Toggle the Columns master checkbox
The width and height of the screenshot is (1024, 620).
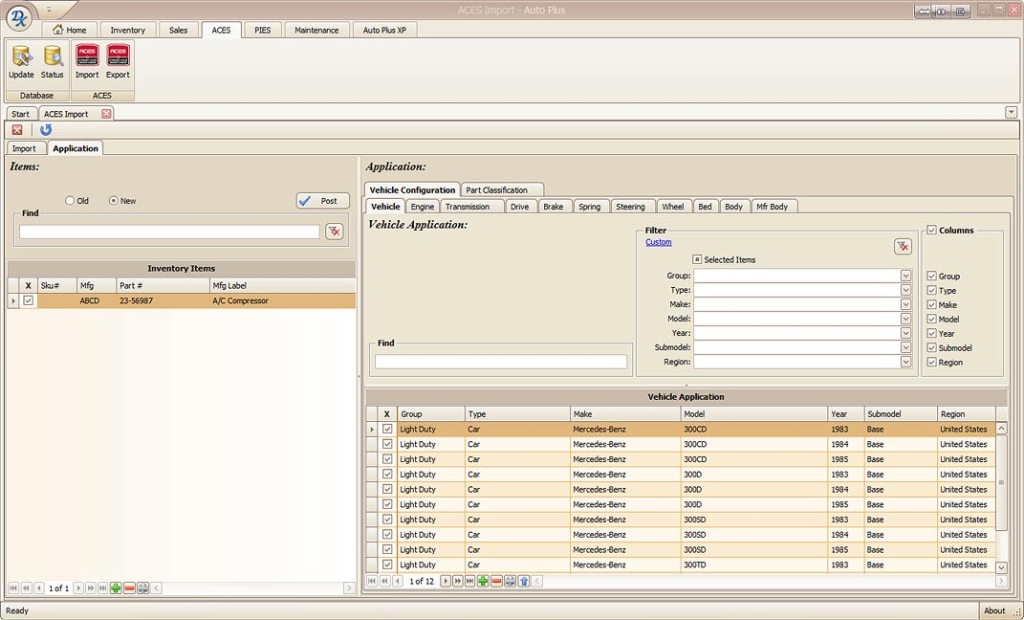[x=932, y=230]
